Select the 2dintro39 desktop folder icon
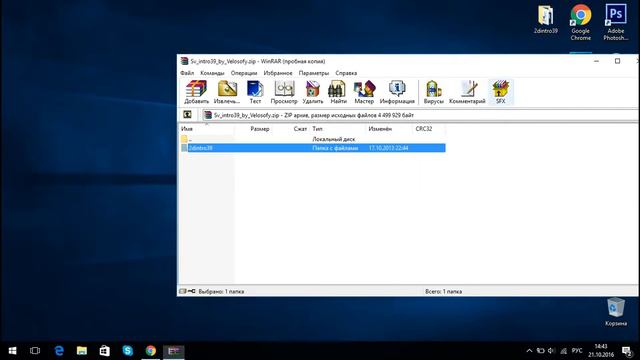The height and width of the screenshot is (360, 640). (x=546, y=20)
